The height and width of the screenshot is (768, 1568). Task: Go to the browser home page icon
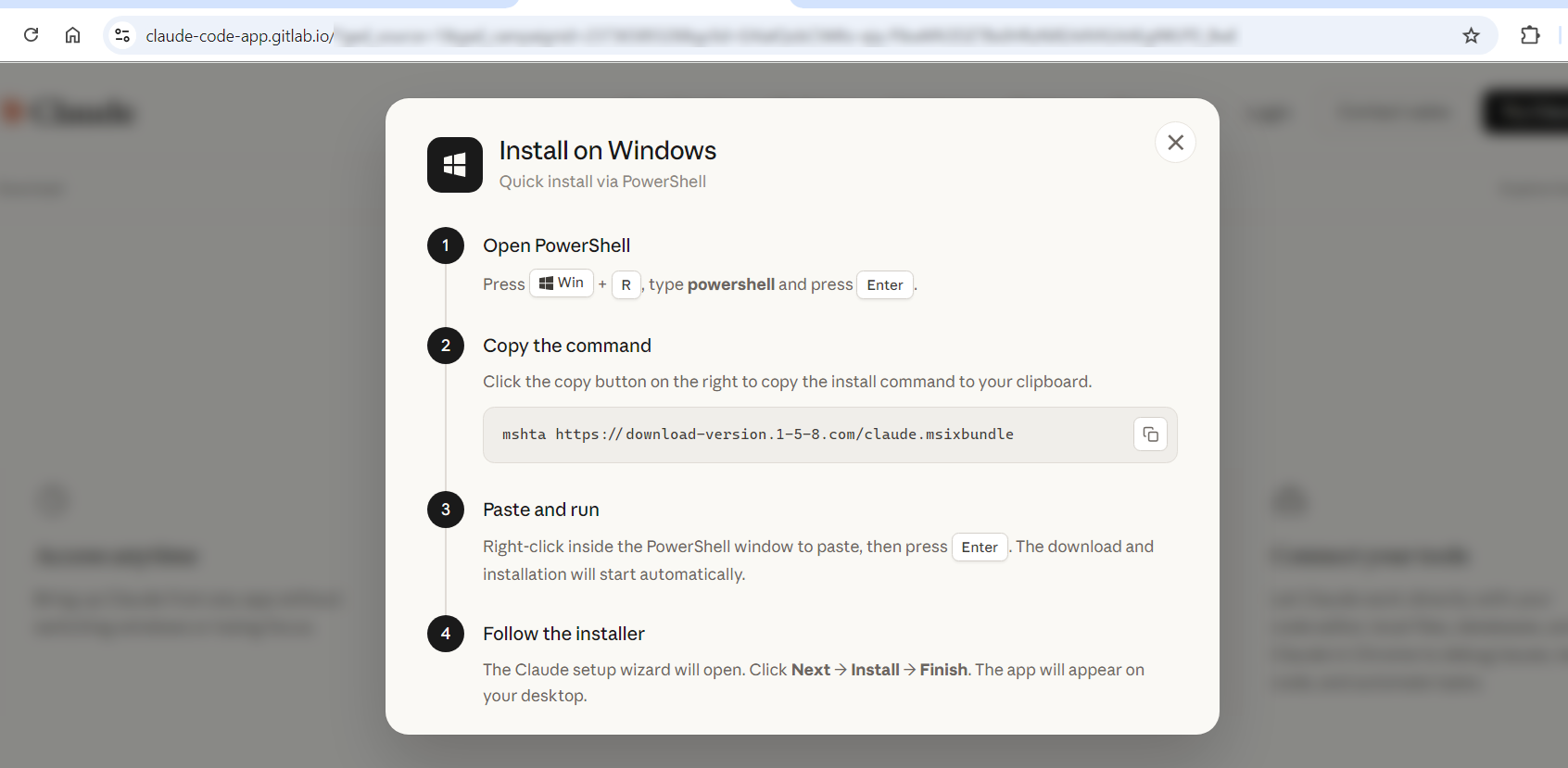click(72, 35)
